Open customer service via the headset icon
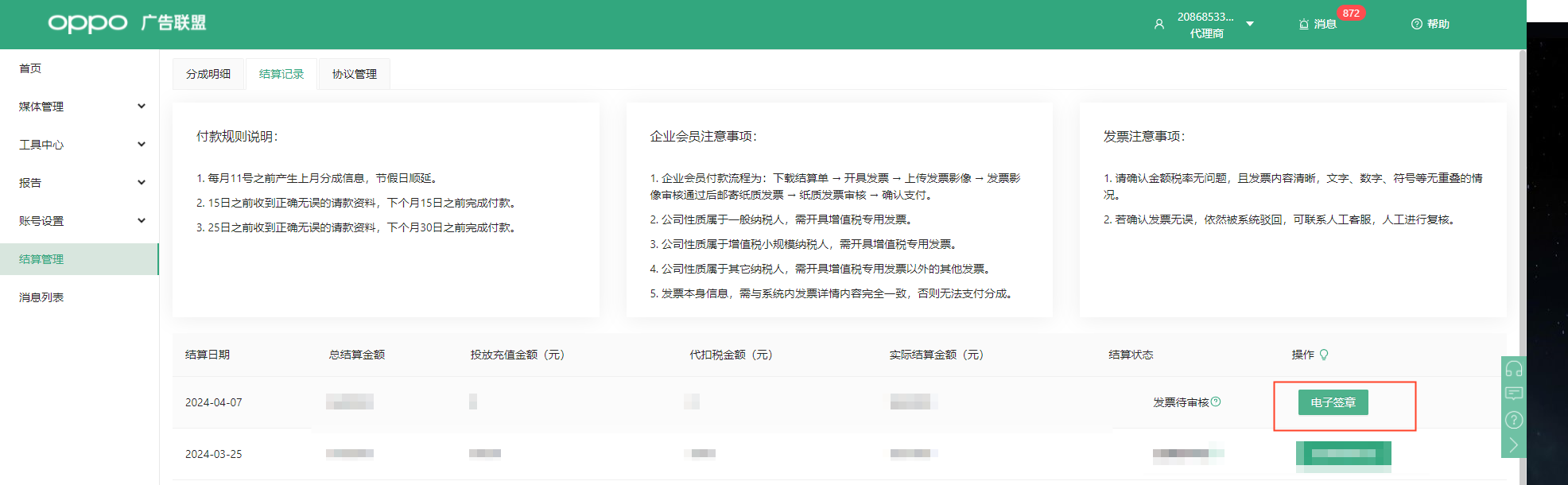Viewport: 1568px width, 485px height. (1513, 369)
